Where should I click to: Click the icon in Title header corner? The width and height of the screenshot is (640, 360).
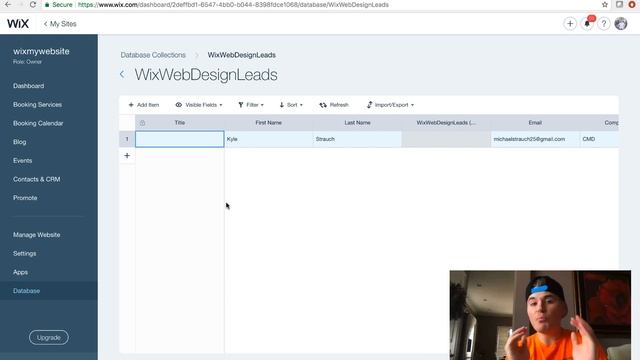pos(142,122)
